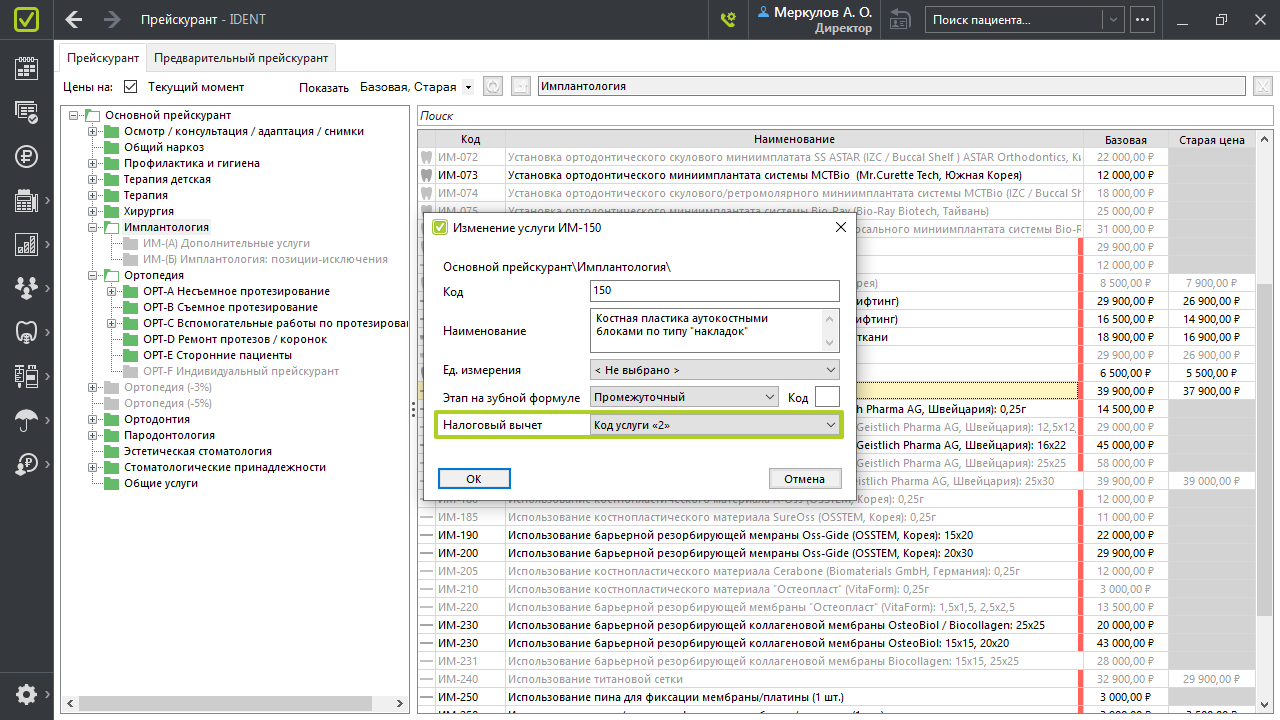Click into the Код input field with 150
The image size is (1280, 720).
[715, 291]
